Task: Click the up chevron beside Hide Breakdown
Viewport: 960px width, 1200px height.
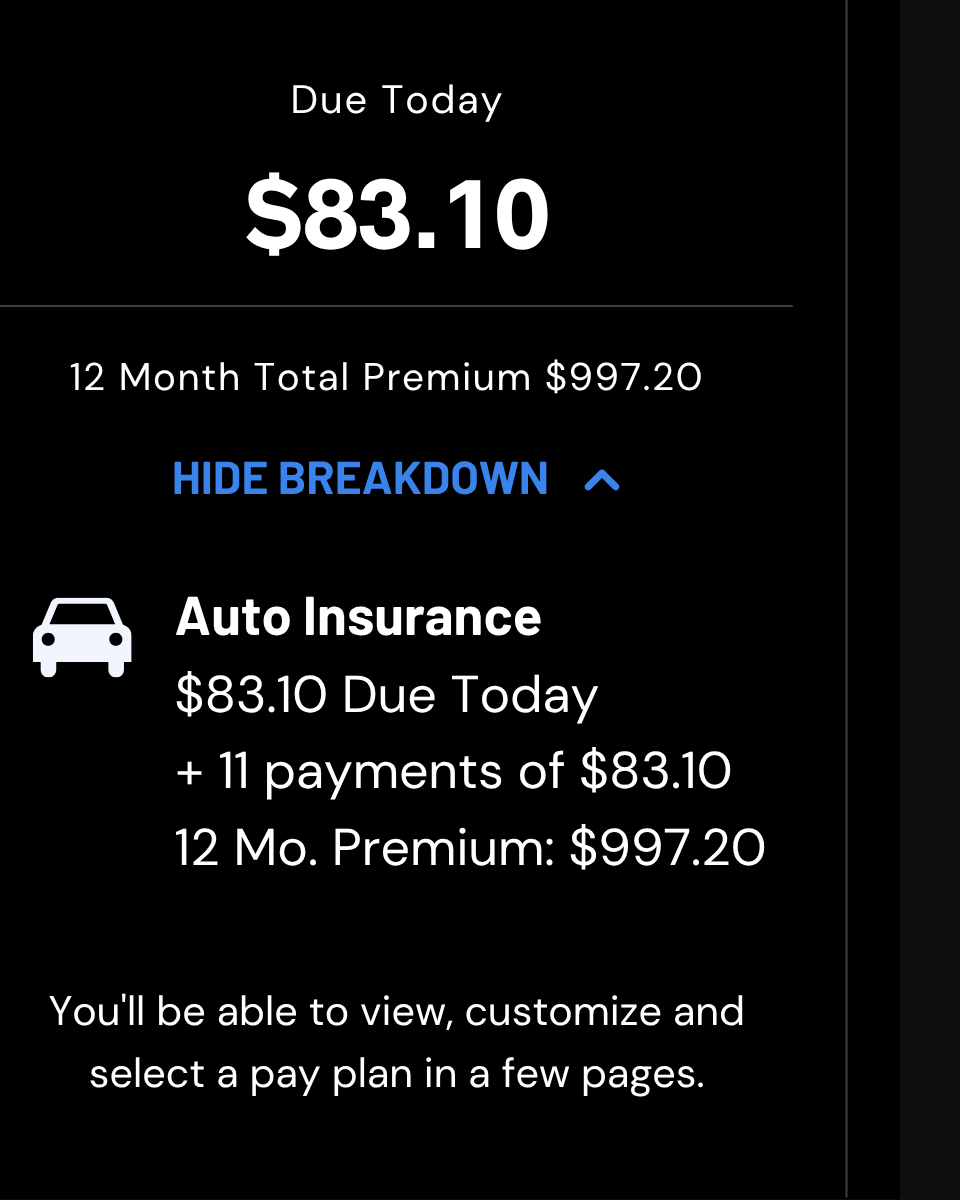Action: (x=602, y=480)
